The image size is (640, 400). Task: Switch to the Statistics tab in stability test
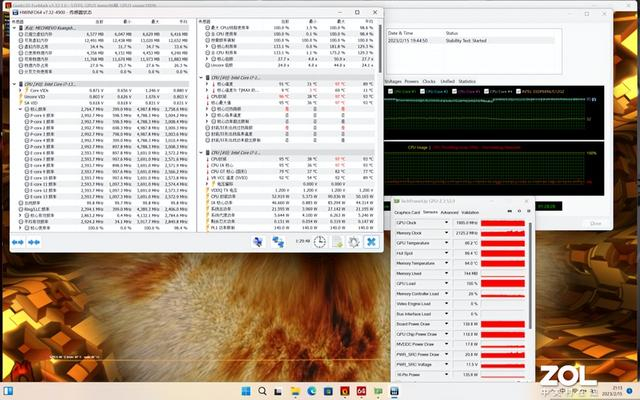coord(468,81)
